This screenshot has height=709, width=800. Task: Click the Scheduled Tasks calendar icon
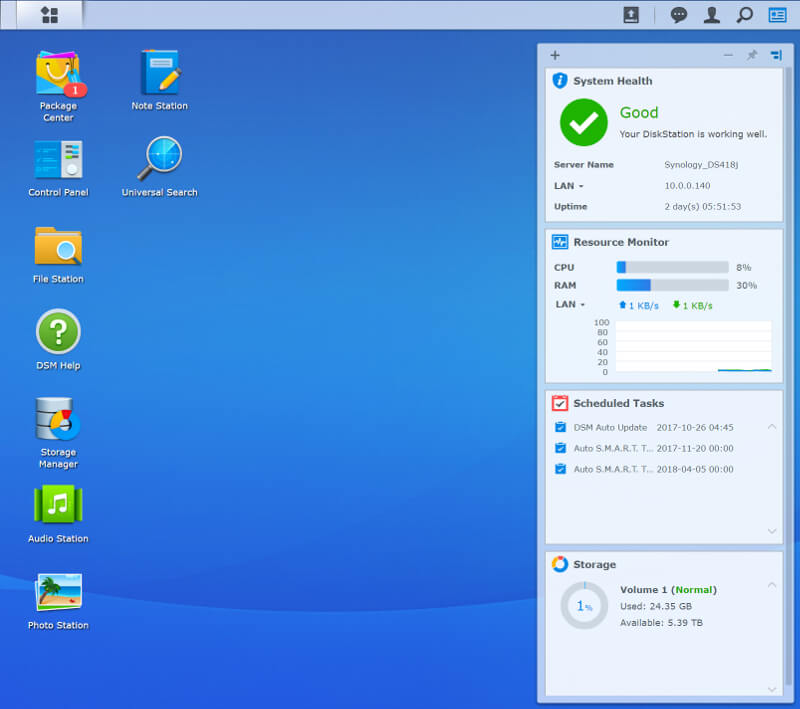[x=560, y=403]
